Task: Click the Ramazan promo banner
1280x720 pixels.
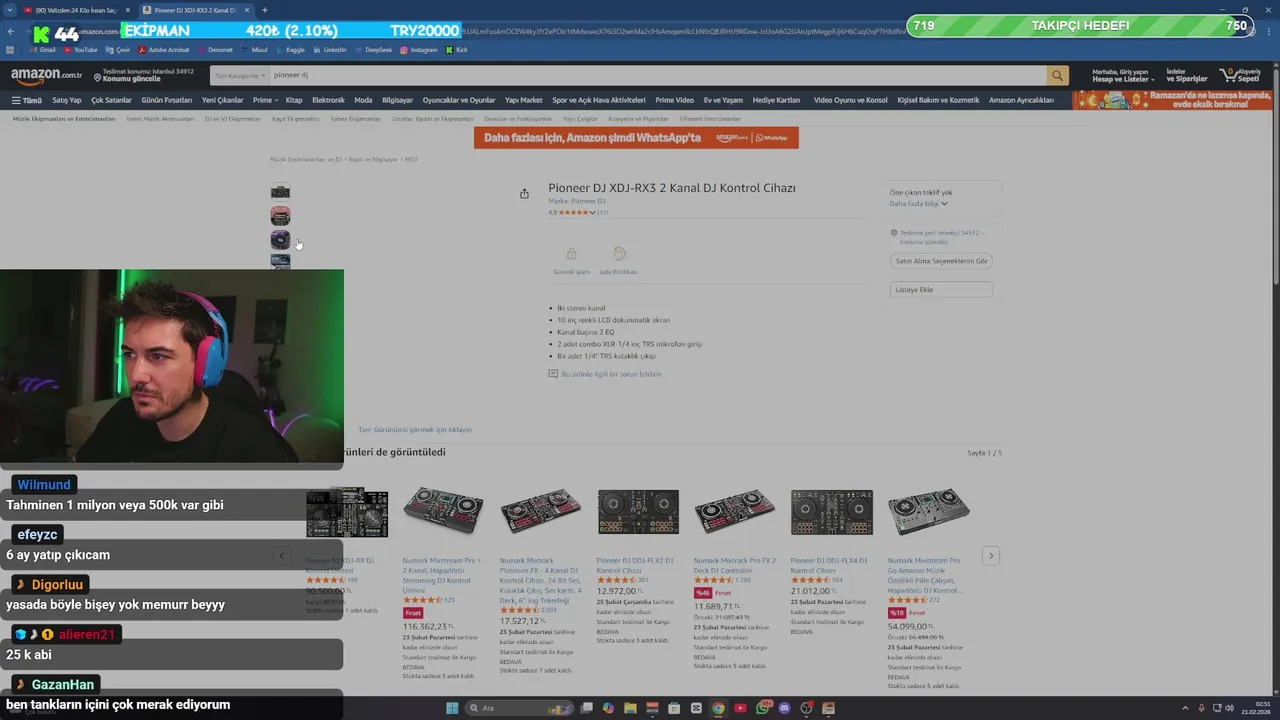Action: tap(1172, 100)
